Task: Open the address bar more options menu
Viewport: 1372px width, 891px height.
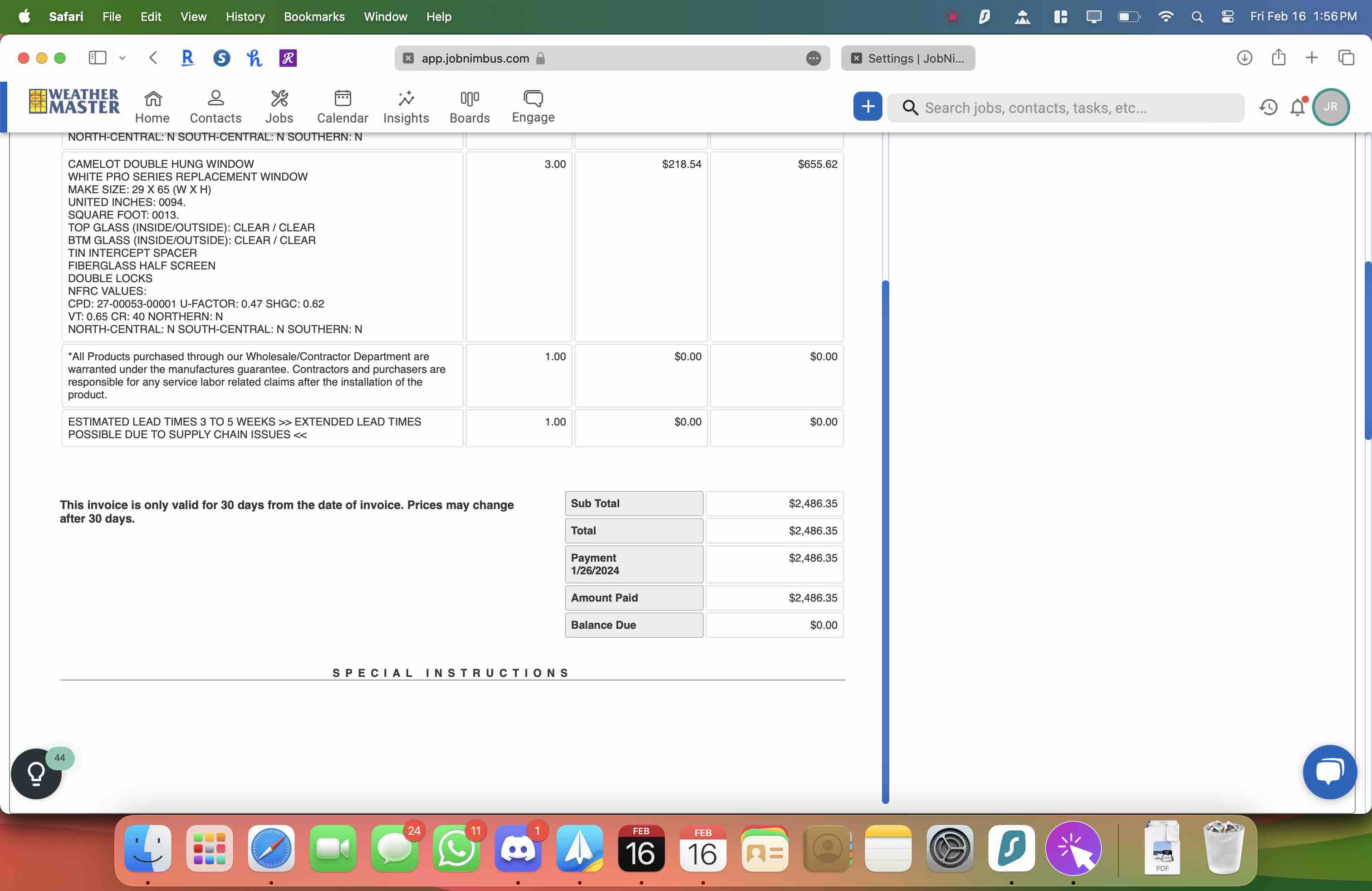Action: 813,58
